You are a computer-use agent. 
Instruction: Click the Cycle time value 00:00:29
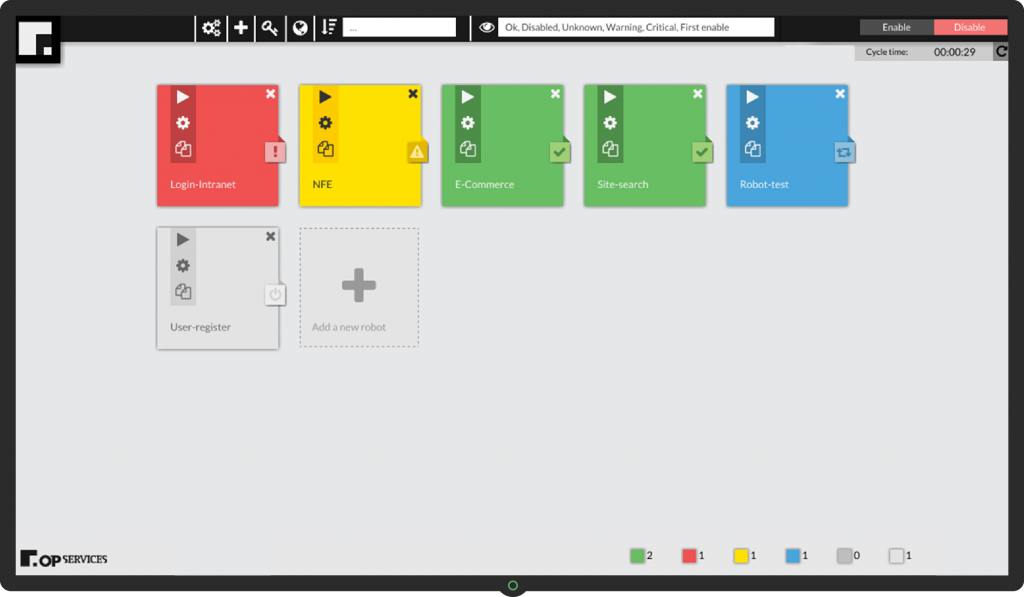954,52
